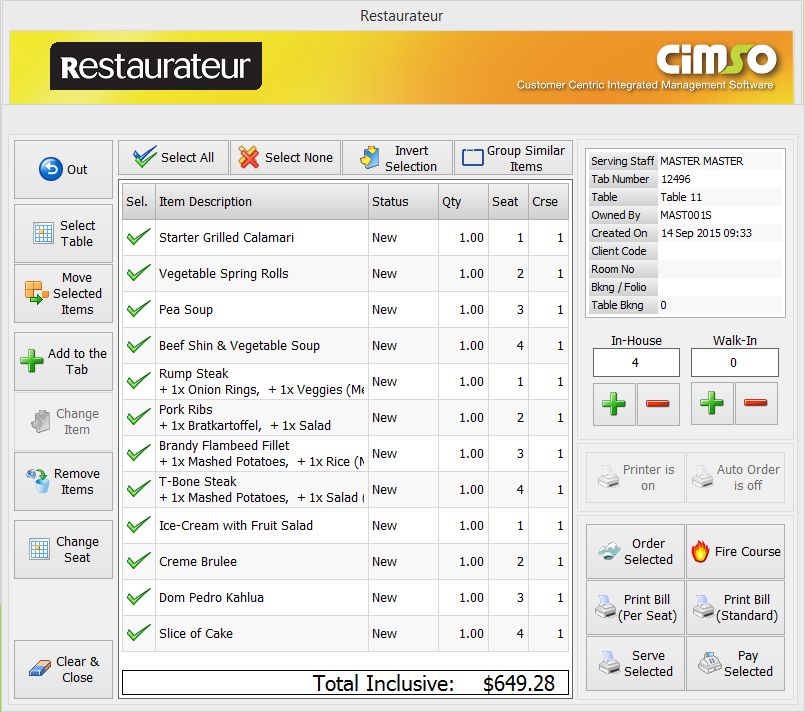Deselect the Pork Ribs checkmark

[139, 417]
